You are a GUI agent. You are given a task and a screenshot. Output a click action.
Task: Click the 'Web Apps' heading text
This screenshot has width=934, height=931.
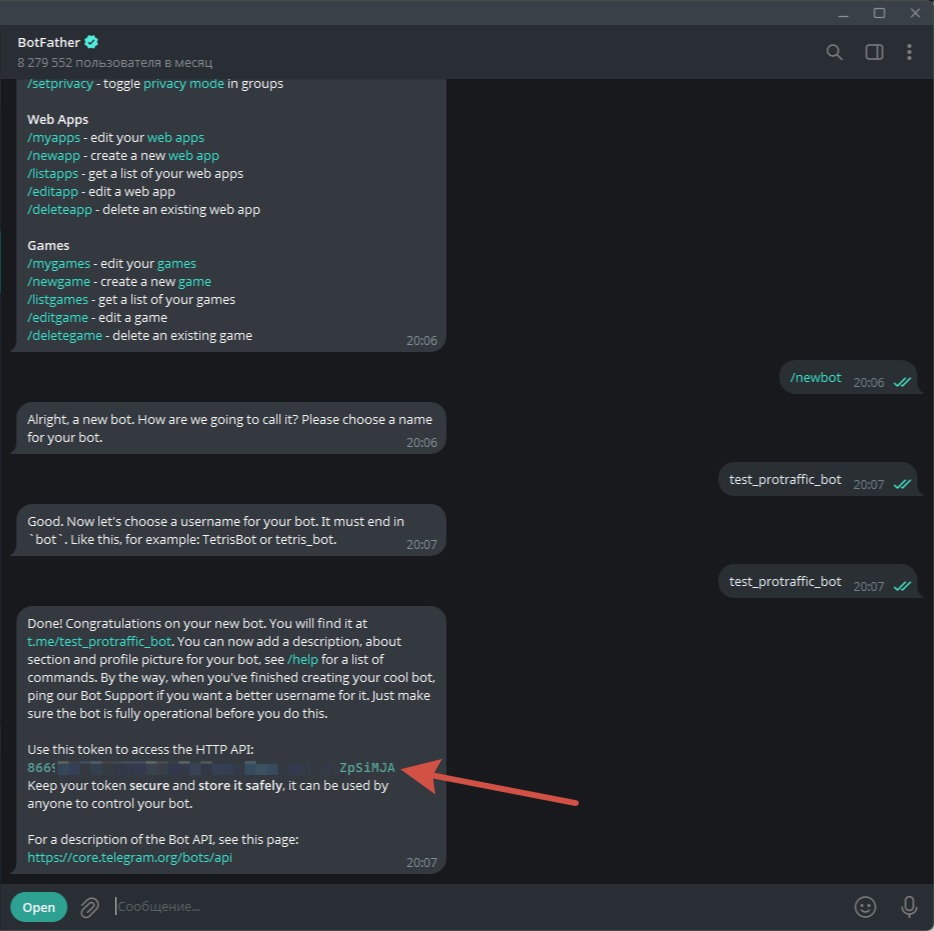point(58,120)
